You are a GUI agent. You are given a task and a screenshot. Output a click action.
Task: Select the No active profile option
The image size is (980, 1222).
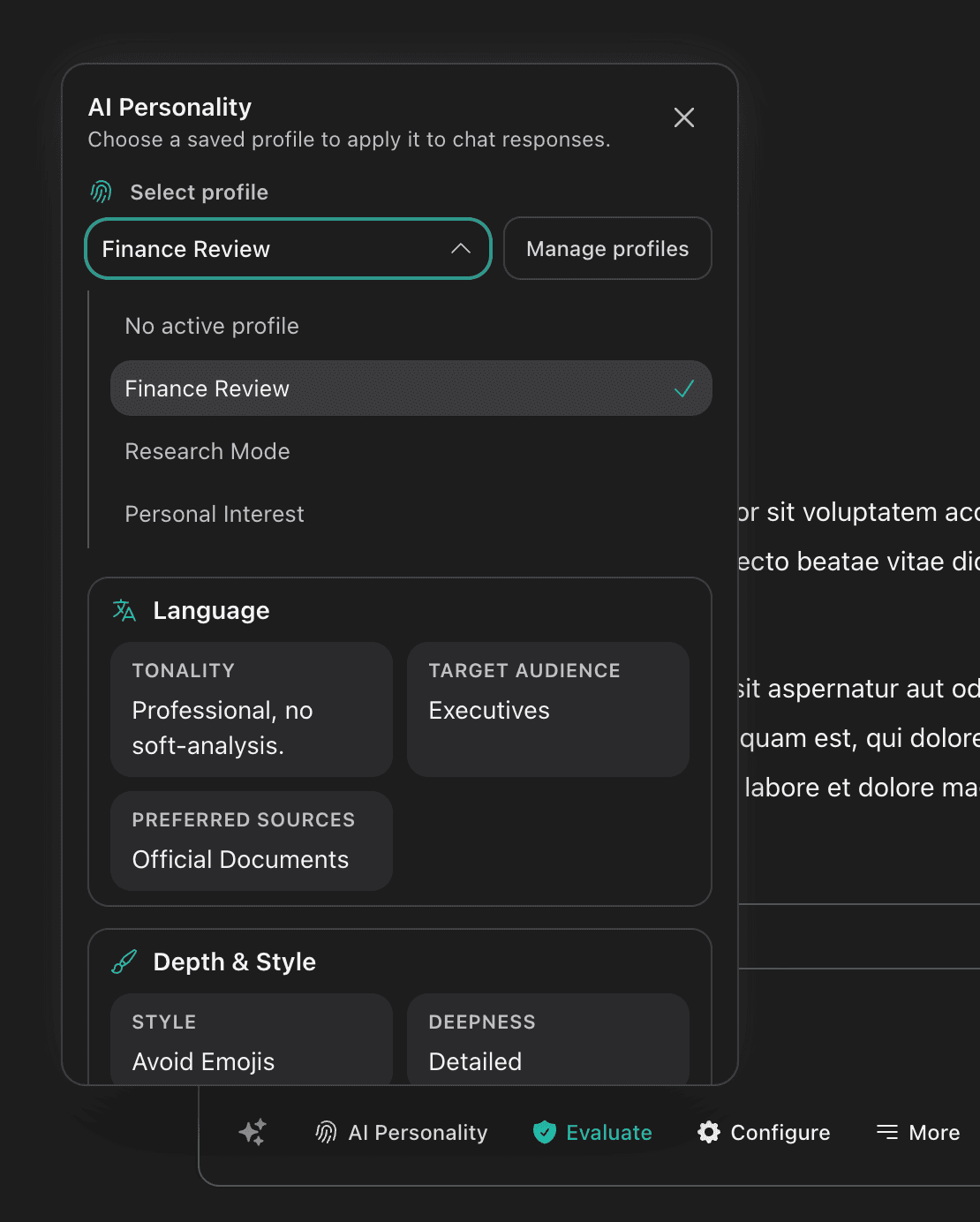tap(411, 326)
